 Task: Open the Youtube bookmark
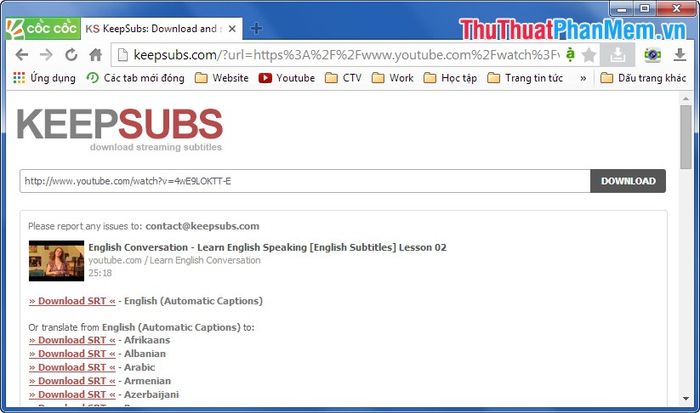pos(287,78)
